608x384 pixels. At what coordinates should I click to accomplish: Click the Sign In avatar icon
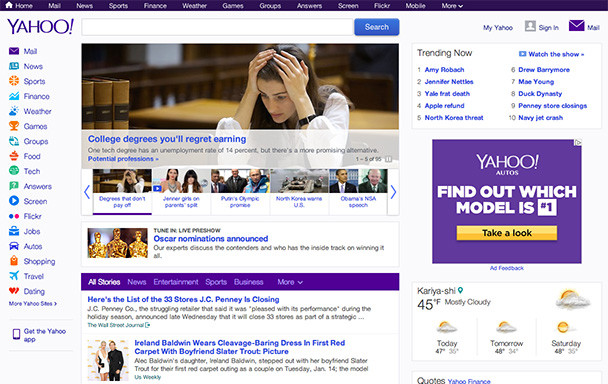click(530, 26)
